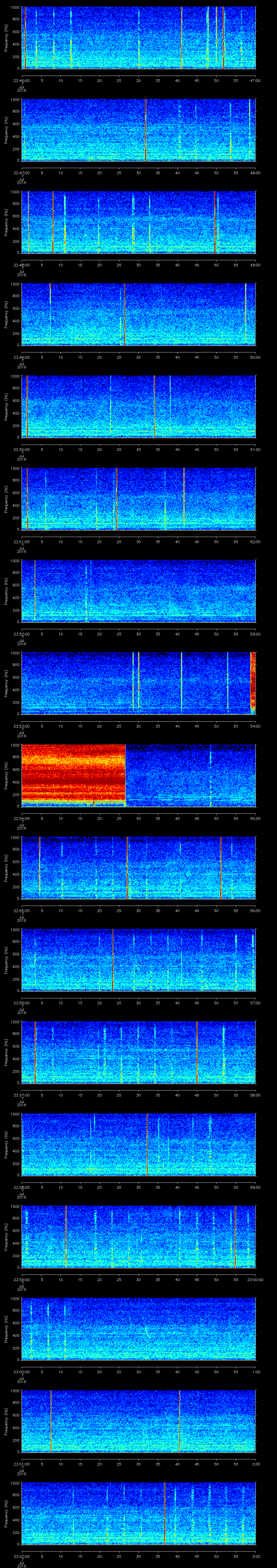The image size is (277, 1568).
Task: View the spectrogram panel starting at 23:02:00
Action: pyautogui.click(x=139, y=1513)
